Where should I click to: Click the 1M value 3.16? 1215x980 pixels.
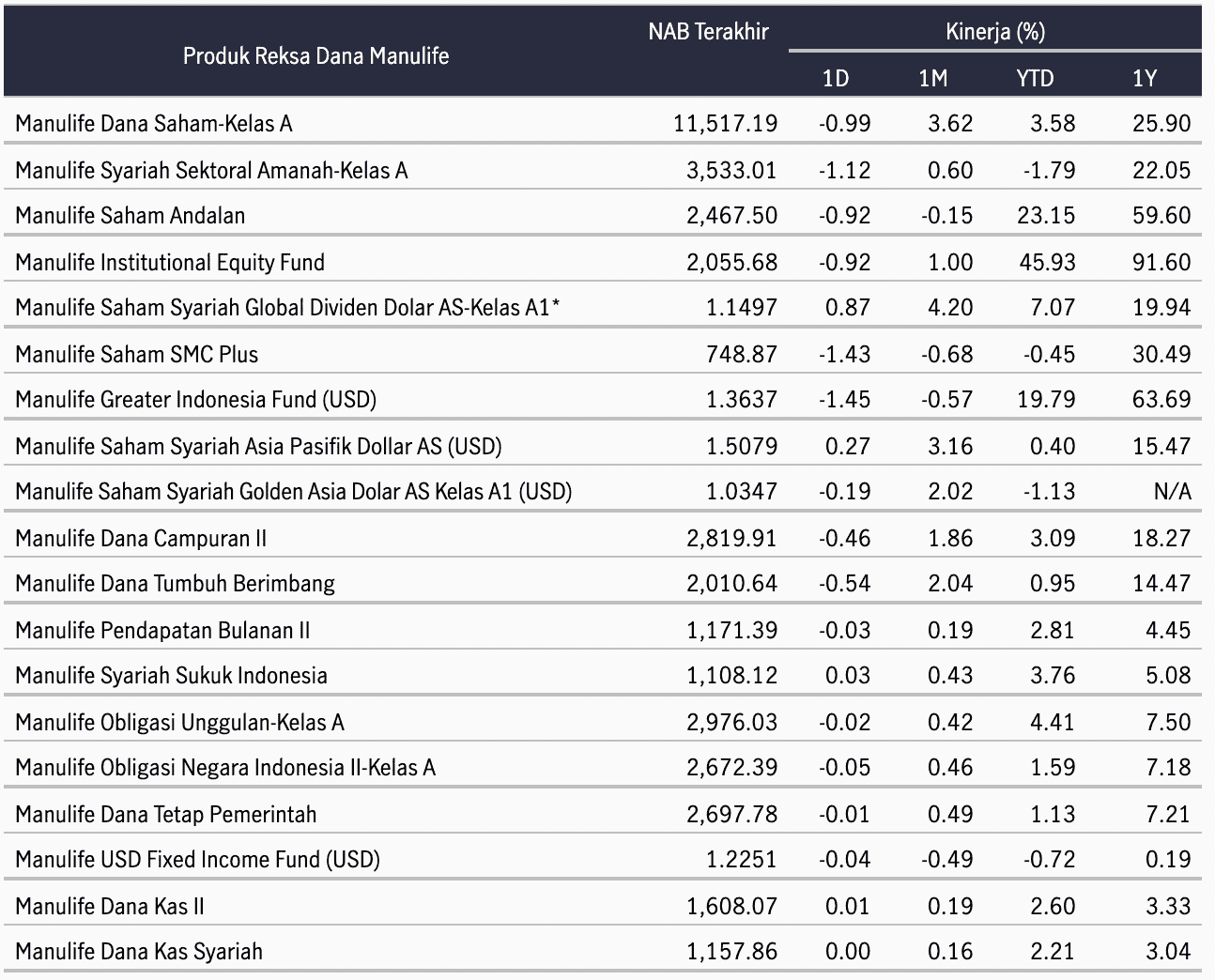point(950,446)
